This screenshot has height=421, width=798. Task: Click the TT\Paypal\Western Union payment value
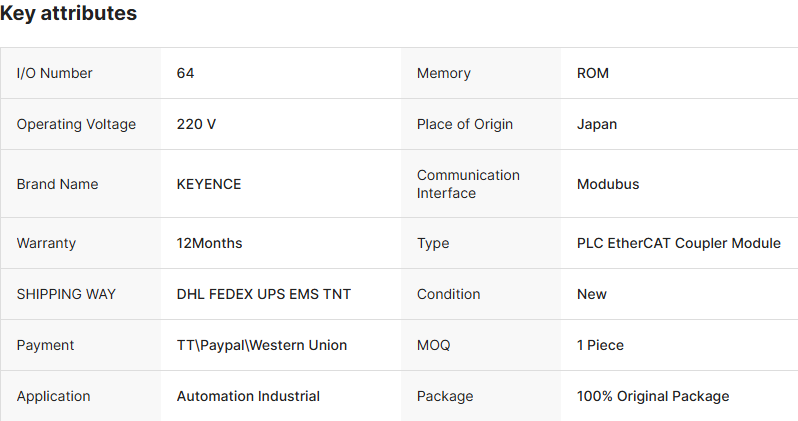pyautogui.click(x=262, y=345)
